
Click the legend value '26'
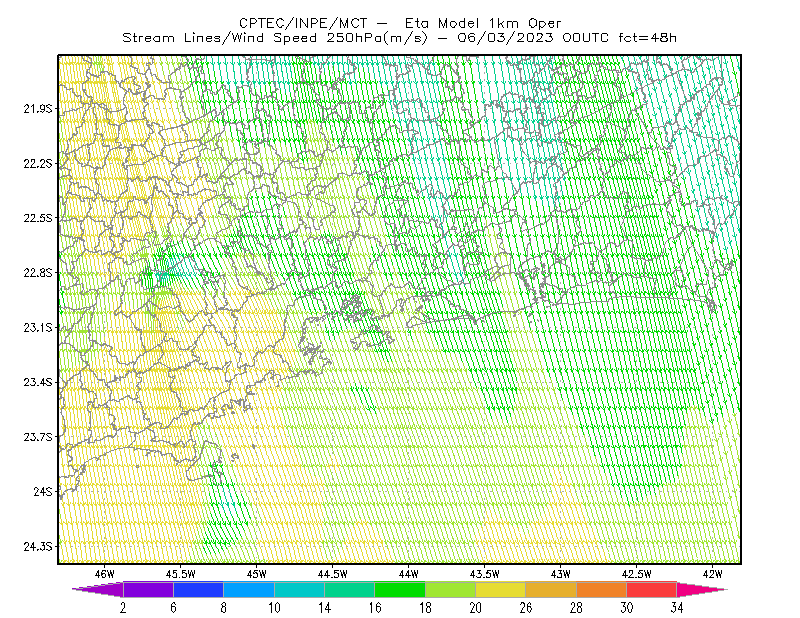pyautogui.click(x=526, y=608)
